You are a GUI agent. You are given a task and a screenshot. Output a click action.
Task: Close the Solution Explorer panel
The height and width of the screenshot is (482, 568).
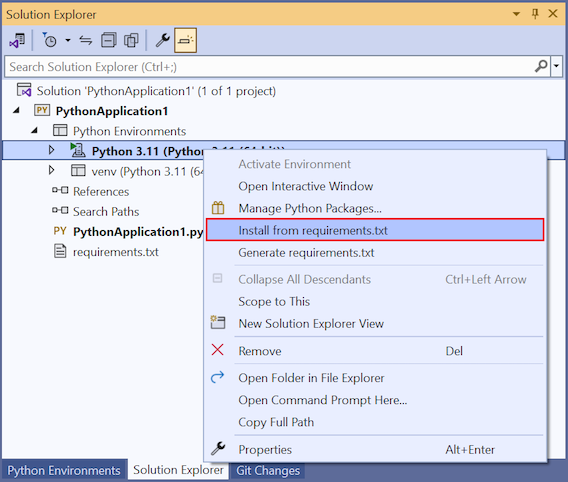point(553,14)
